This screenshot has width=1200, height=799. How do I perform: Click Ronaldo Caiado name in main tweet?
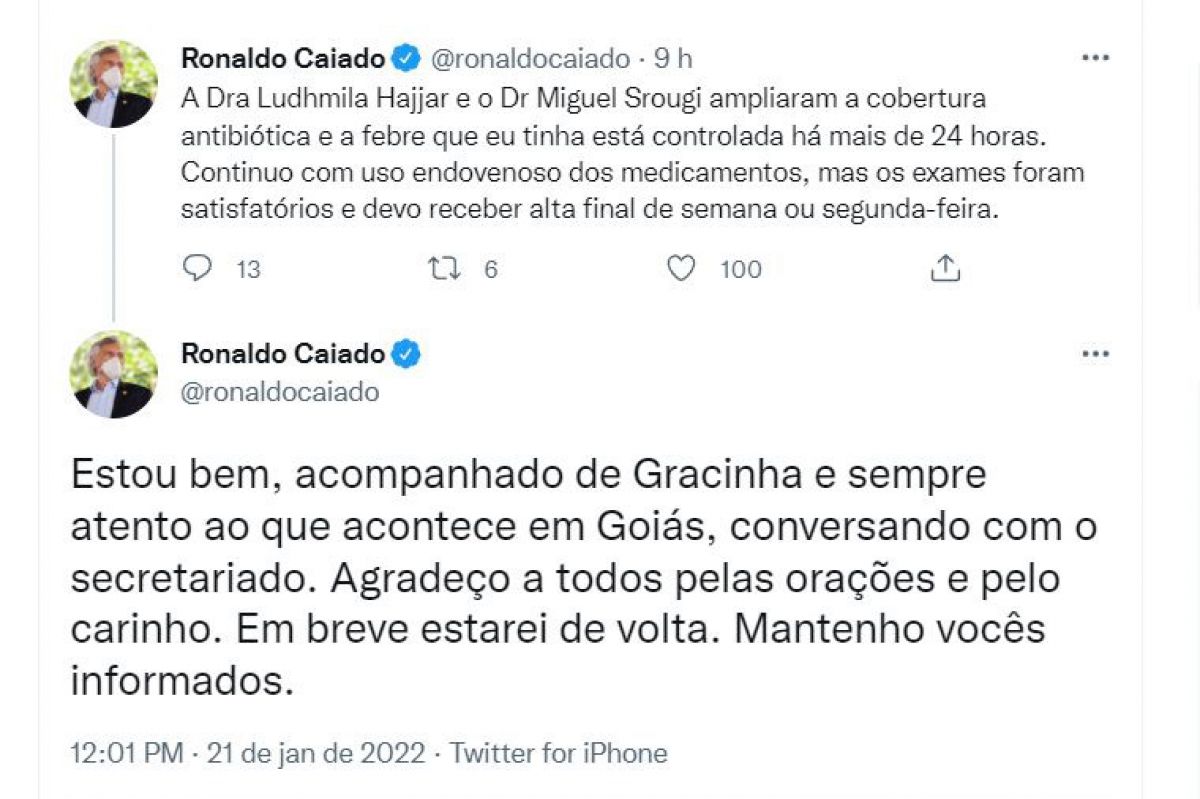[x=283, y=353]
